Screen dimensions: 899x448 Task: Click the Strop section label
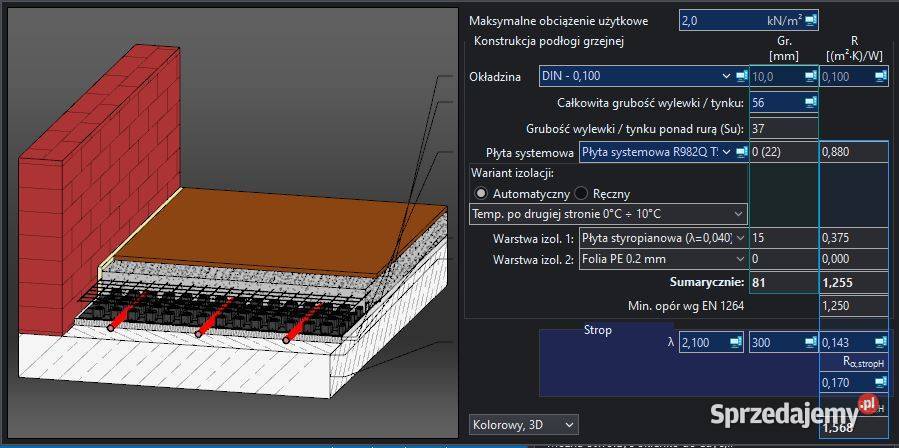click(x=597, y=330)
